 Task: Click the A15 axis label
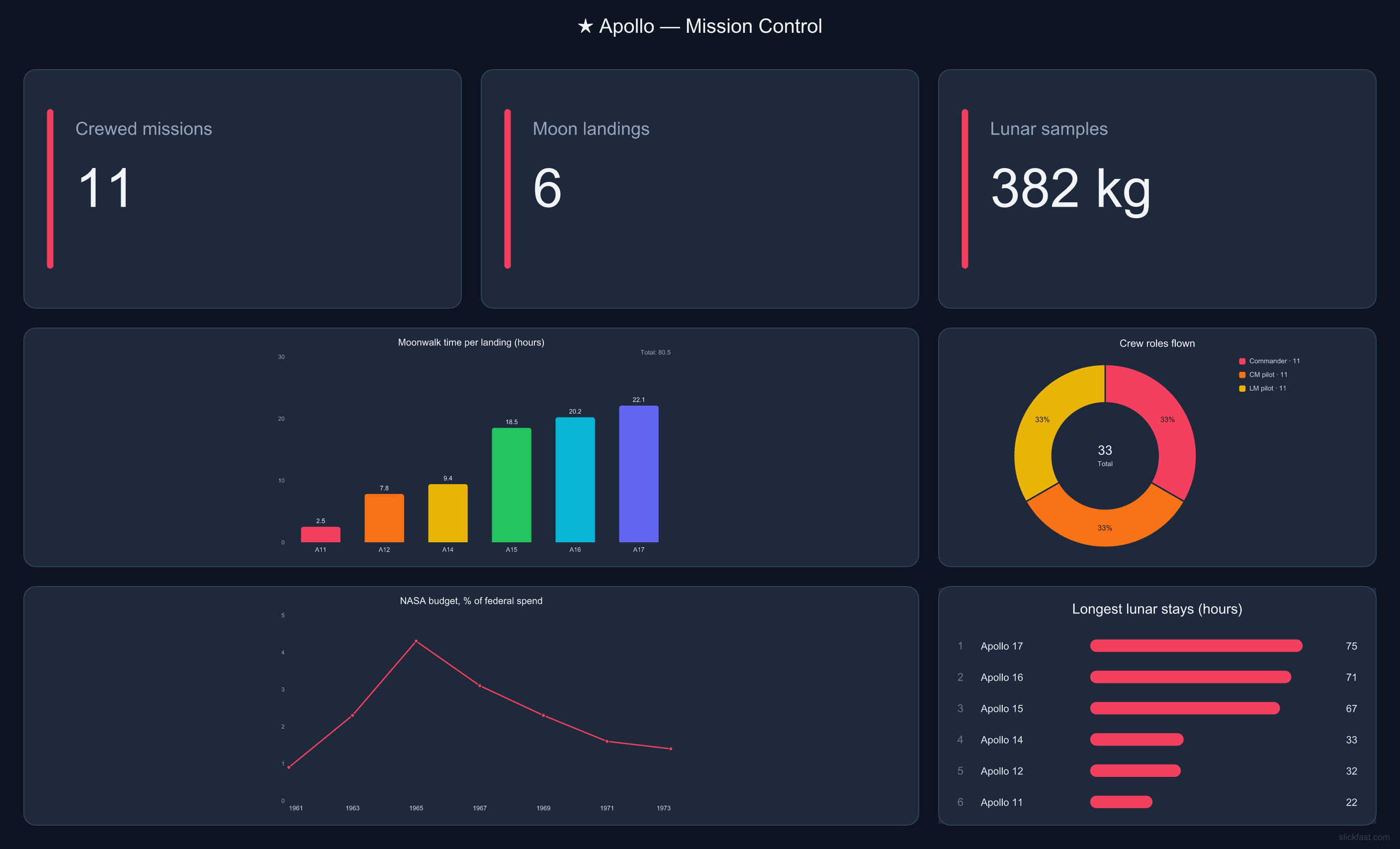tap(512, 550)
